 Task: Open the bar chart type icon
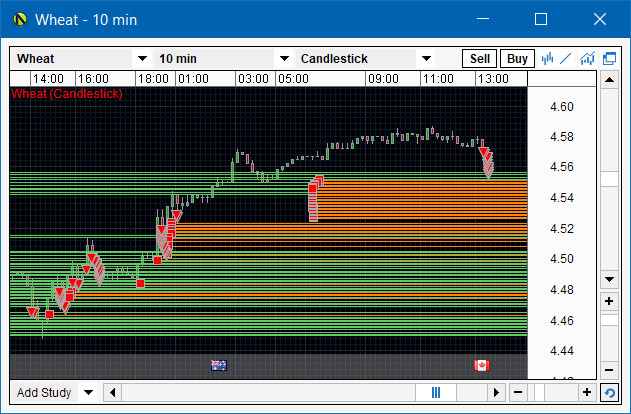(x=547, y=59)
